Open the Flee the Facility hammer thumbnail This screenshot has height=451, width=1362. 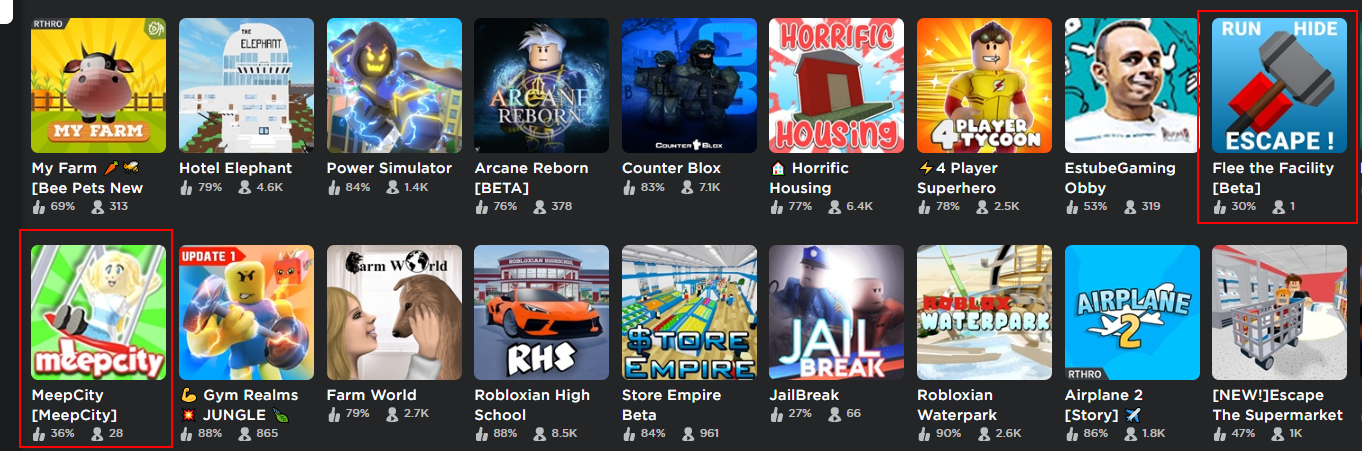coord(1280,86)
